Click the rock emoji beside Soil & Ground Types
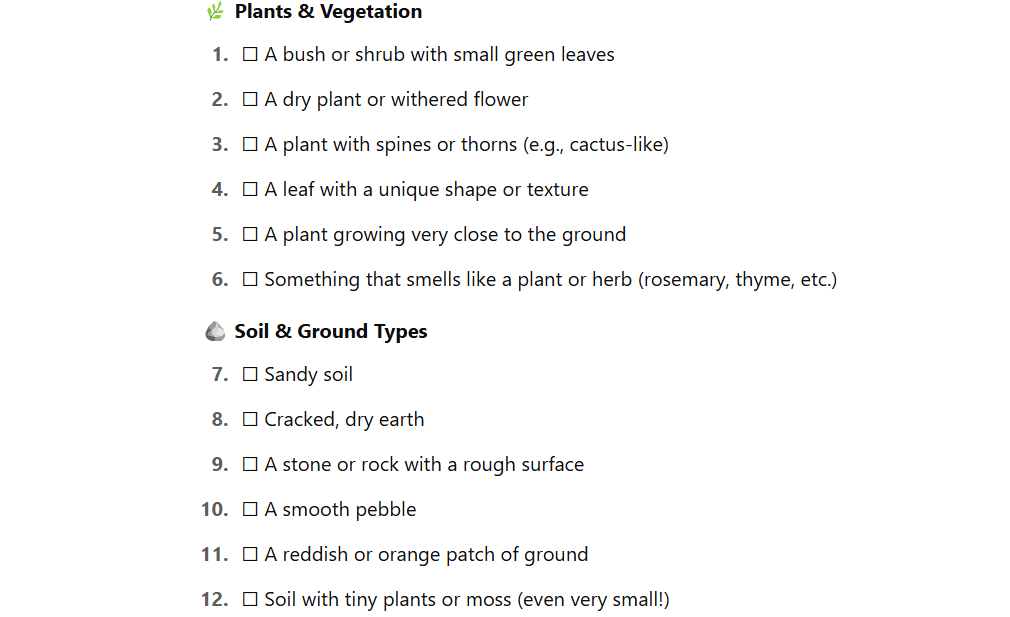Screen dimensions: 1010x617 [x=215, y=332]
